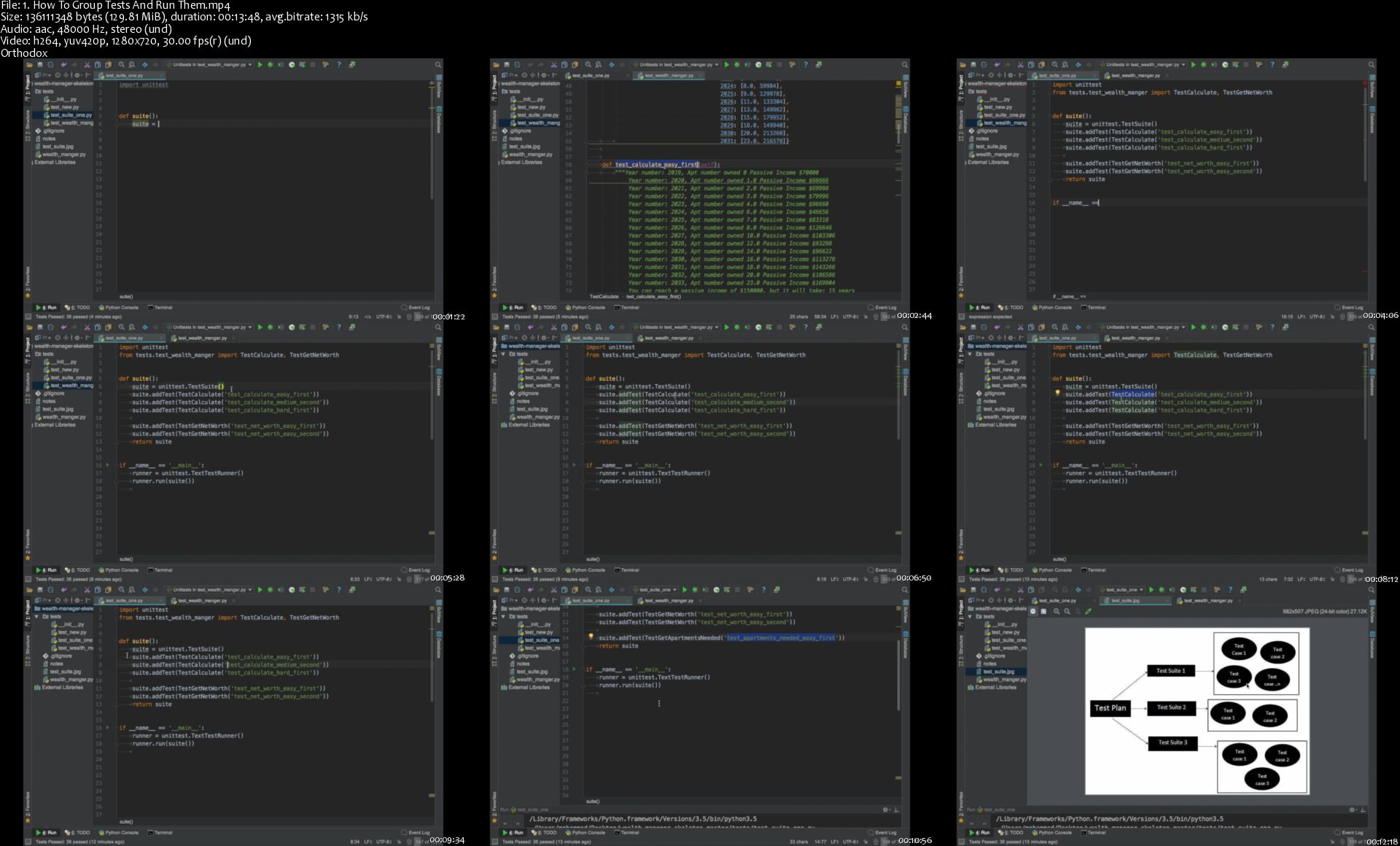
Task: Click the TestCalculate breadcrumb in the 00:02:44 frame
Action: (604, 297)
